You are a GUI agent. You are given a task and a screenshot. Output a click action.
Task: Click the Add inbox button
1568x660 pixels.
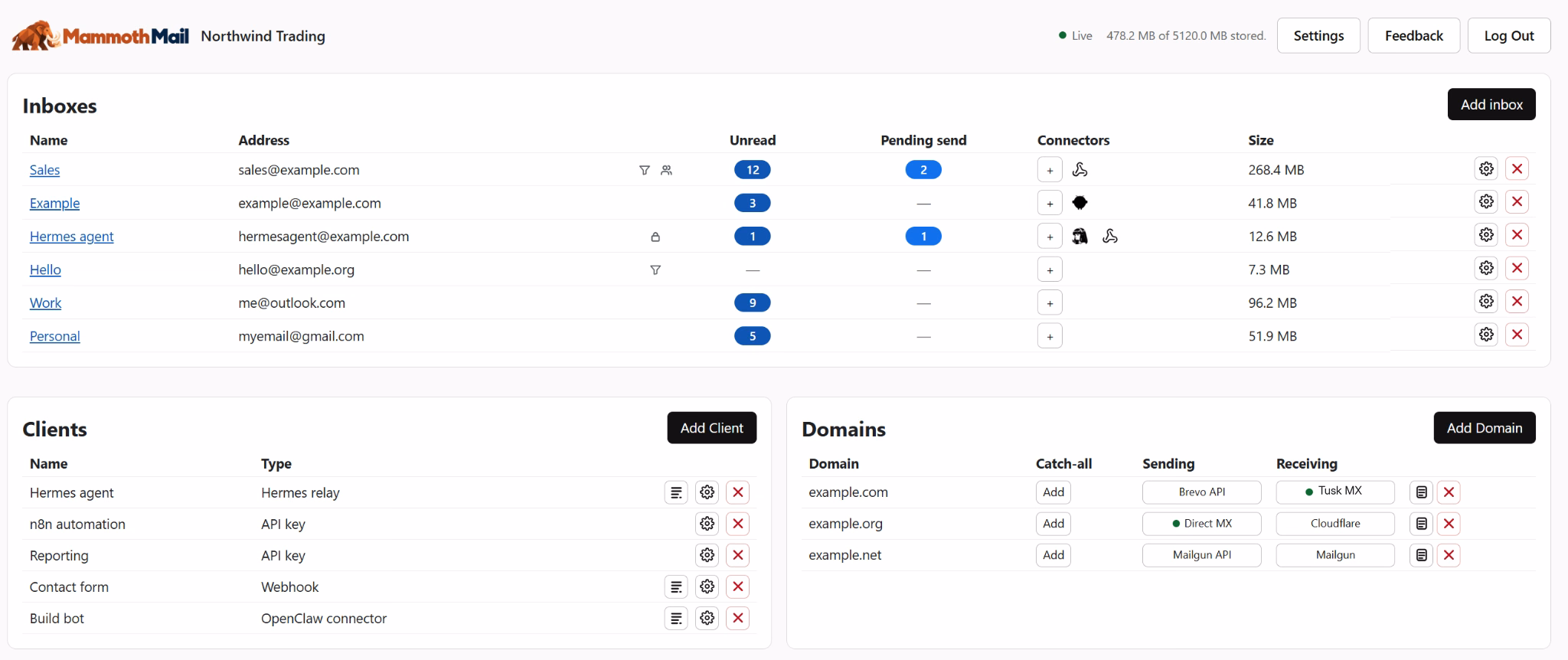(x=1491, y=104)
